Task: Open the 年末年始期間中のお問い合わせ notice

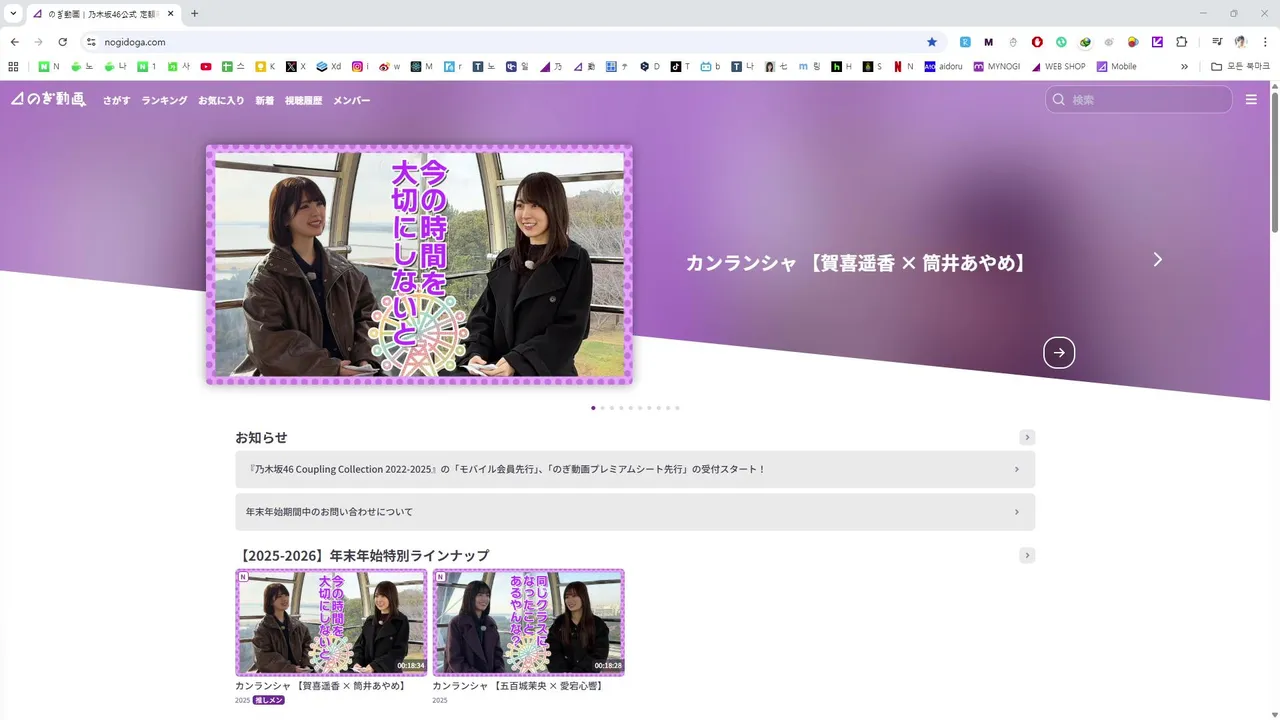Action: click(635, 512)
